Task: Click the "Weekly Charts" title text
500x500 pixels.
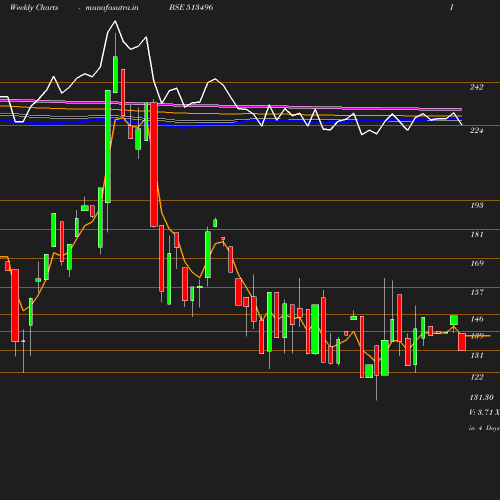Action: coord(34,7)
